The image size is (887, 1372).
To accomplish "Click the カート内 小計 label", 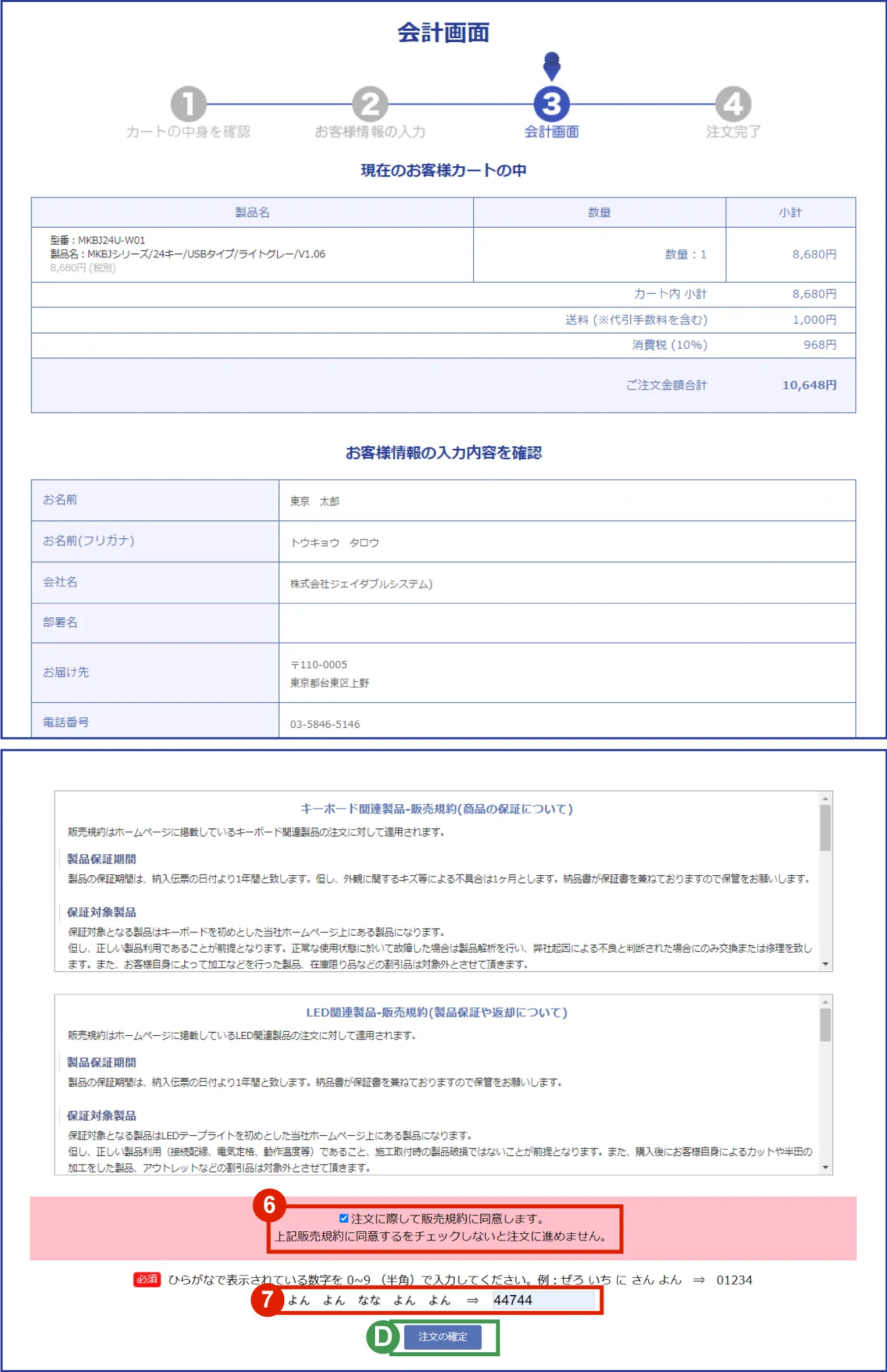I will pos(671,294).
